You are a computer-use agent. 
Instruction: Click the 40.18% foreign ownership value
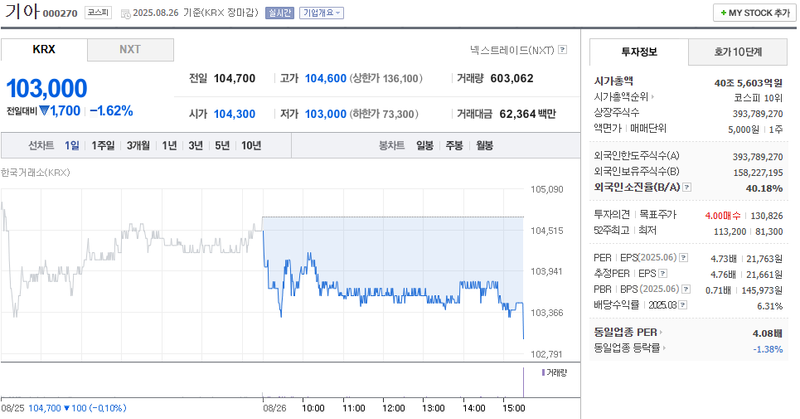click(764, 189)
